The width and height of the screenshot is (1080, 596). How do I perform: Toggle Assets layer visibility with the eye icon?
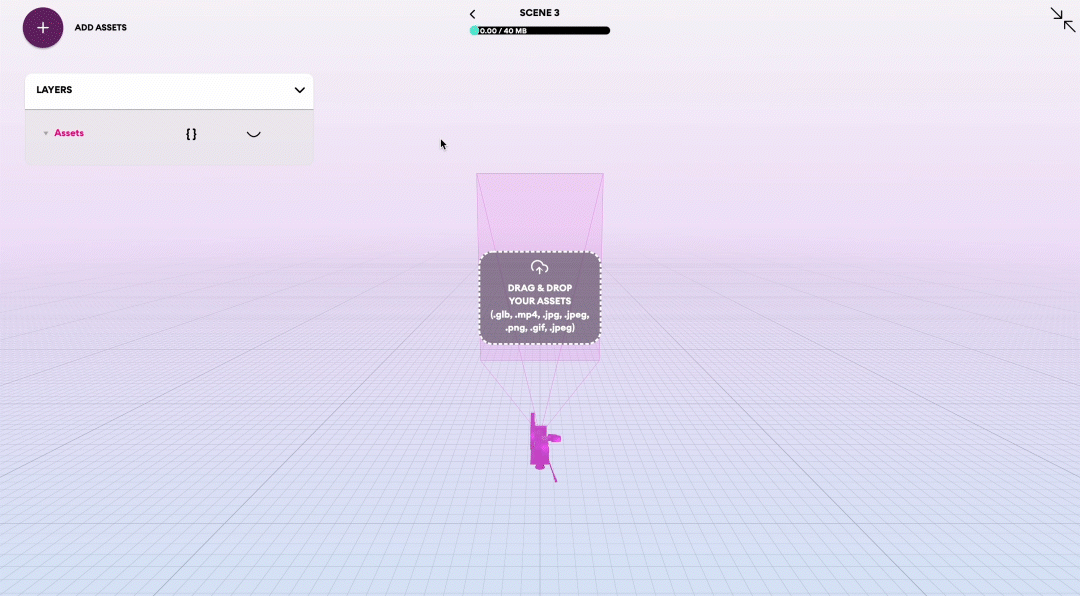254,134
